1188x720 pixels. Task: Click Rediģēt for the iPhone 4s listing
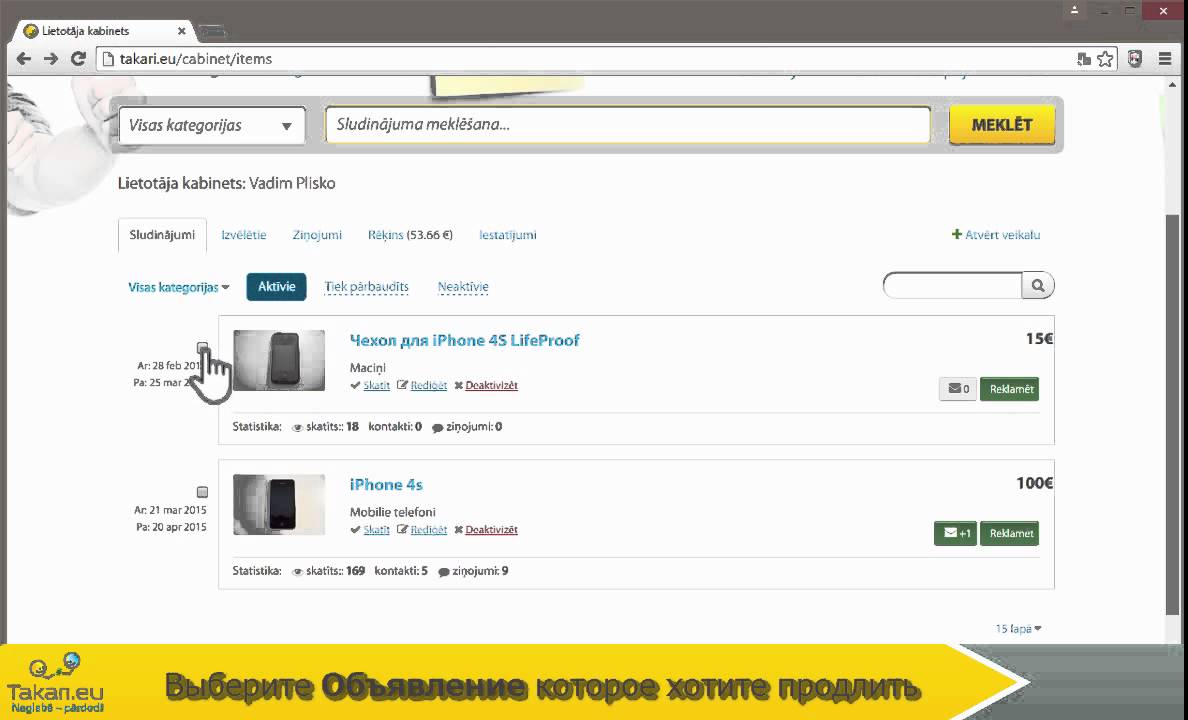click(x=428, y=530)
